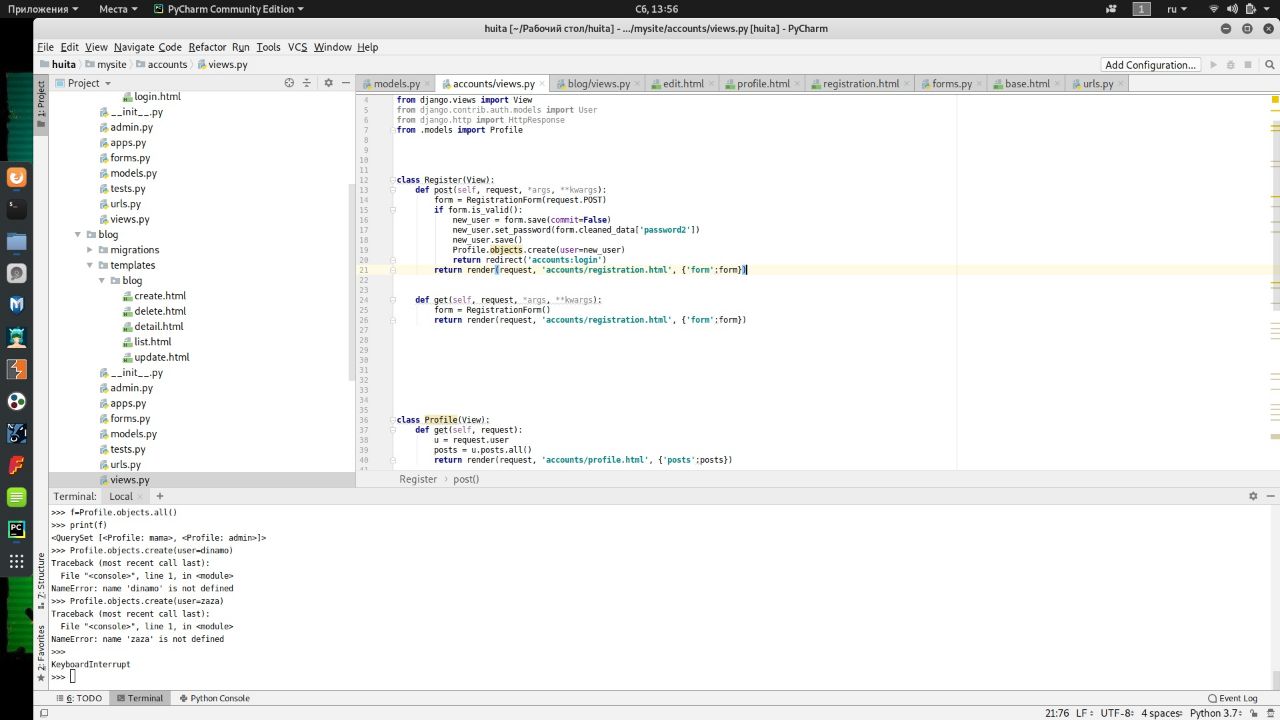Open Firefox from the dock

coord(16,178)
